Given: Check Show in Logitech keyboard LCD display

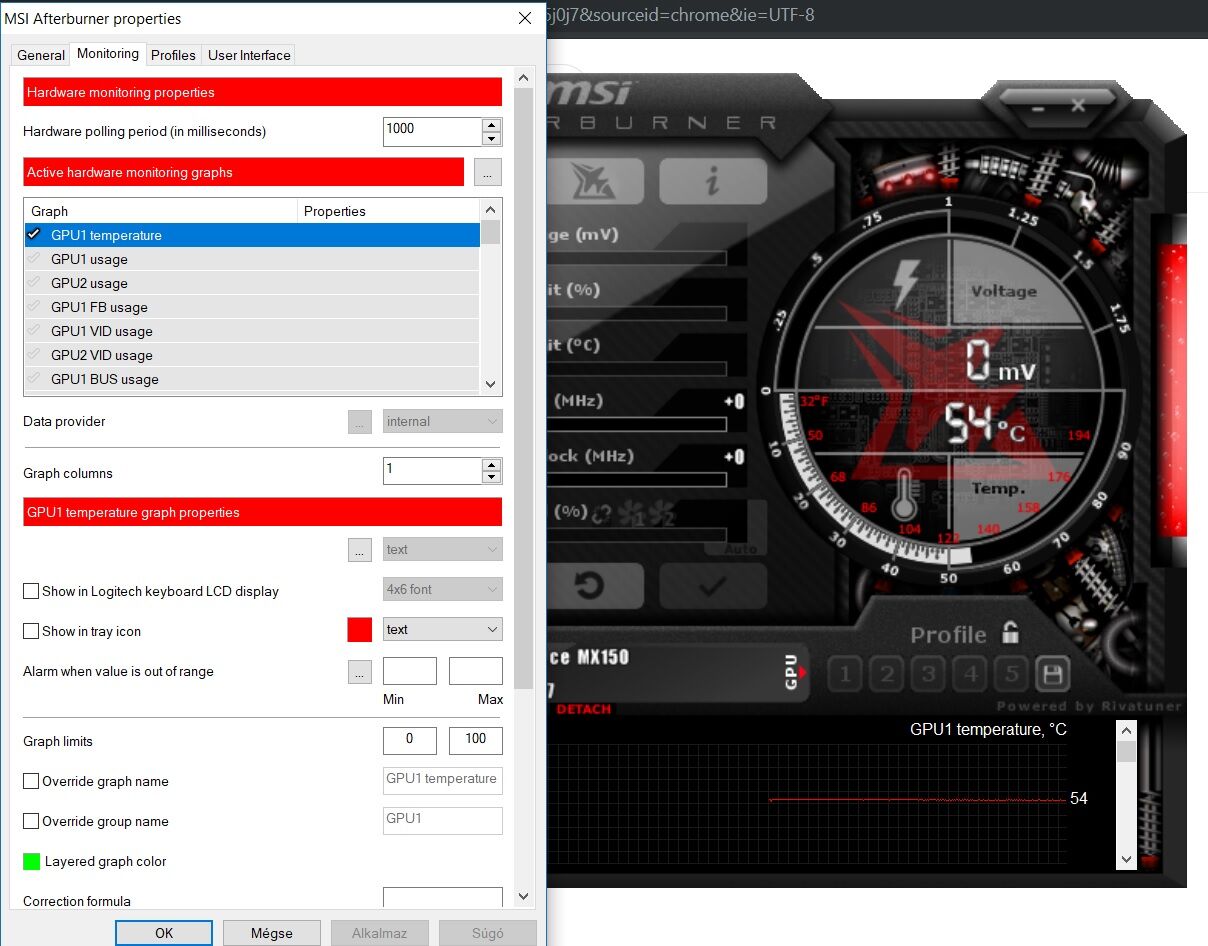Looking at the screenshot, I should coord(31,591).
